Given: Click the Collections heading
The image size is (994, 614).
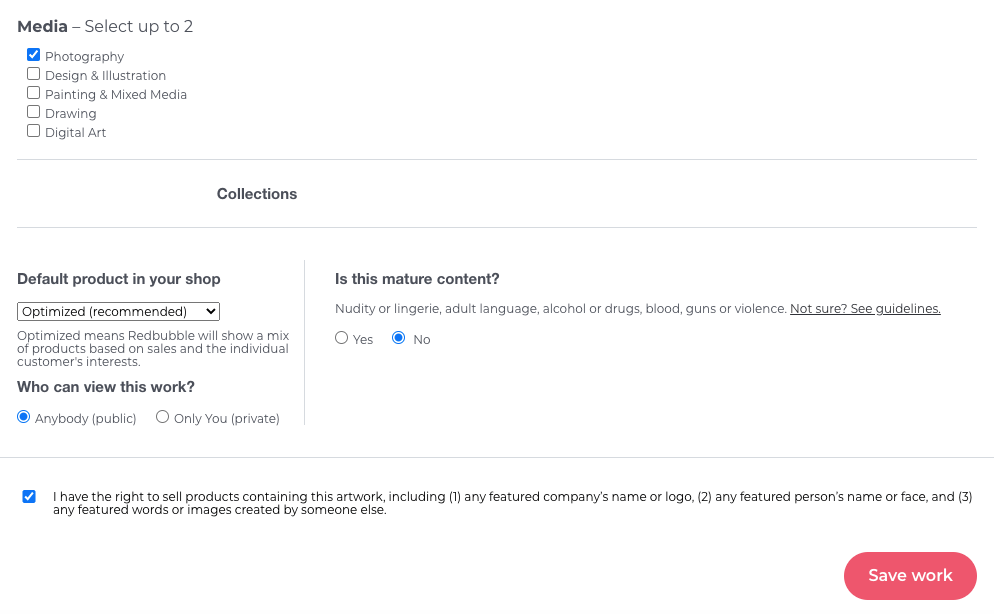Looking at the screenshot, I should 257,194.
